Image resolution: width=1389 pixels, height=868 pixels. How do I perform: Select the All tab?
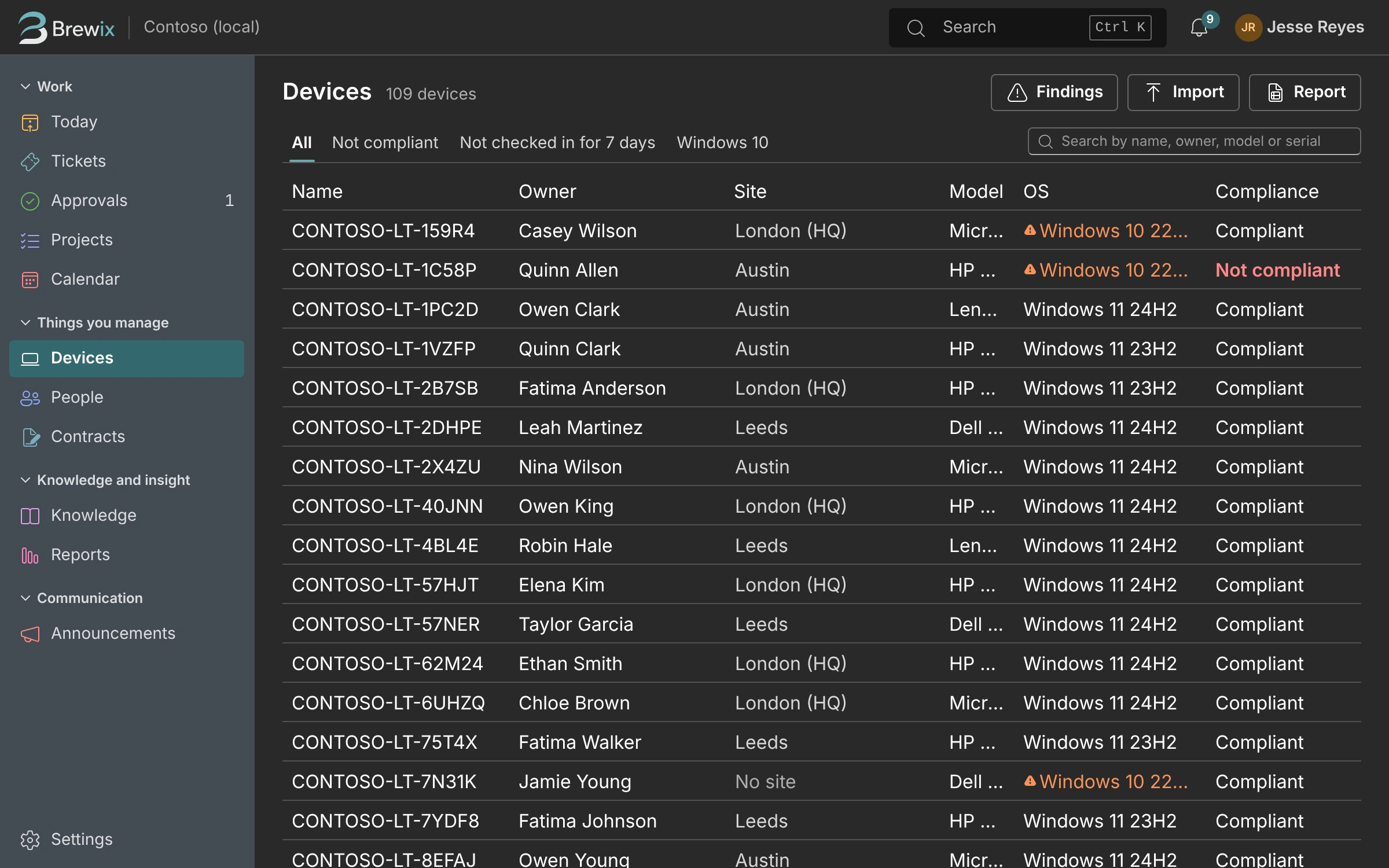click(x=302, y=142)
